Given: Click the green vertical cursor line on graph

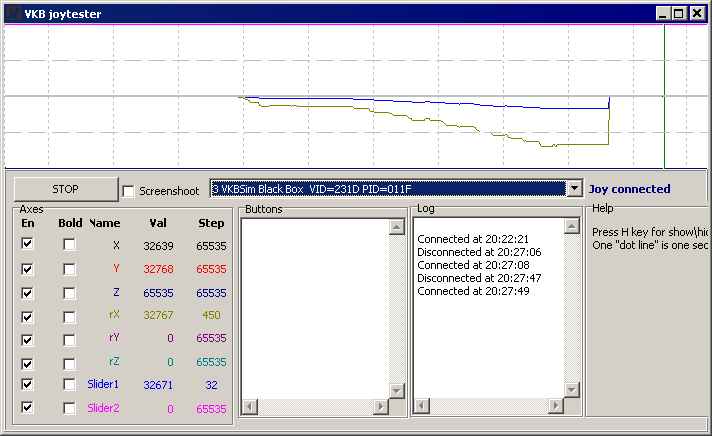Looking at the screenshot, I should (664, 96).
